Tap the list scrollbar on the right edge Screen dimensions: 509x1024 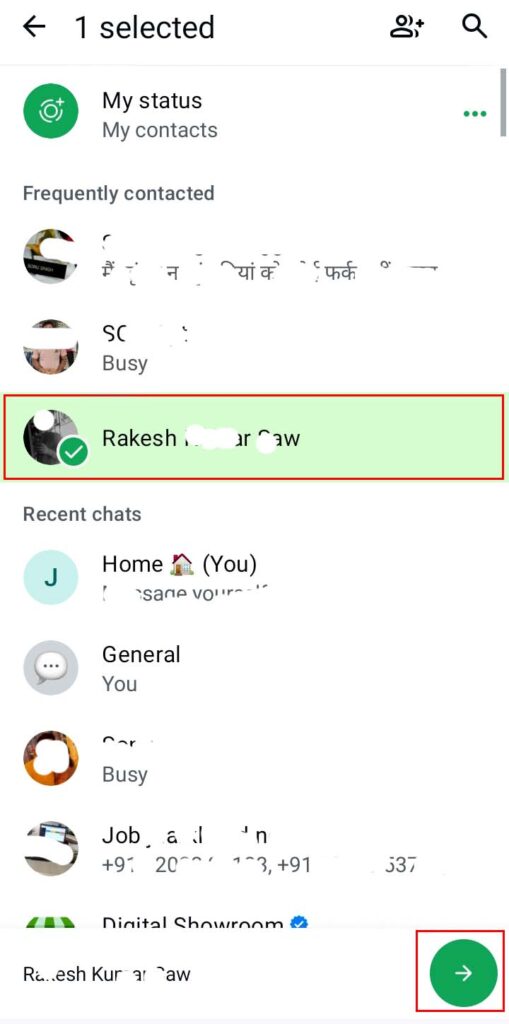[502, 101]
